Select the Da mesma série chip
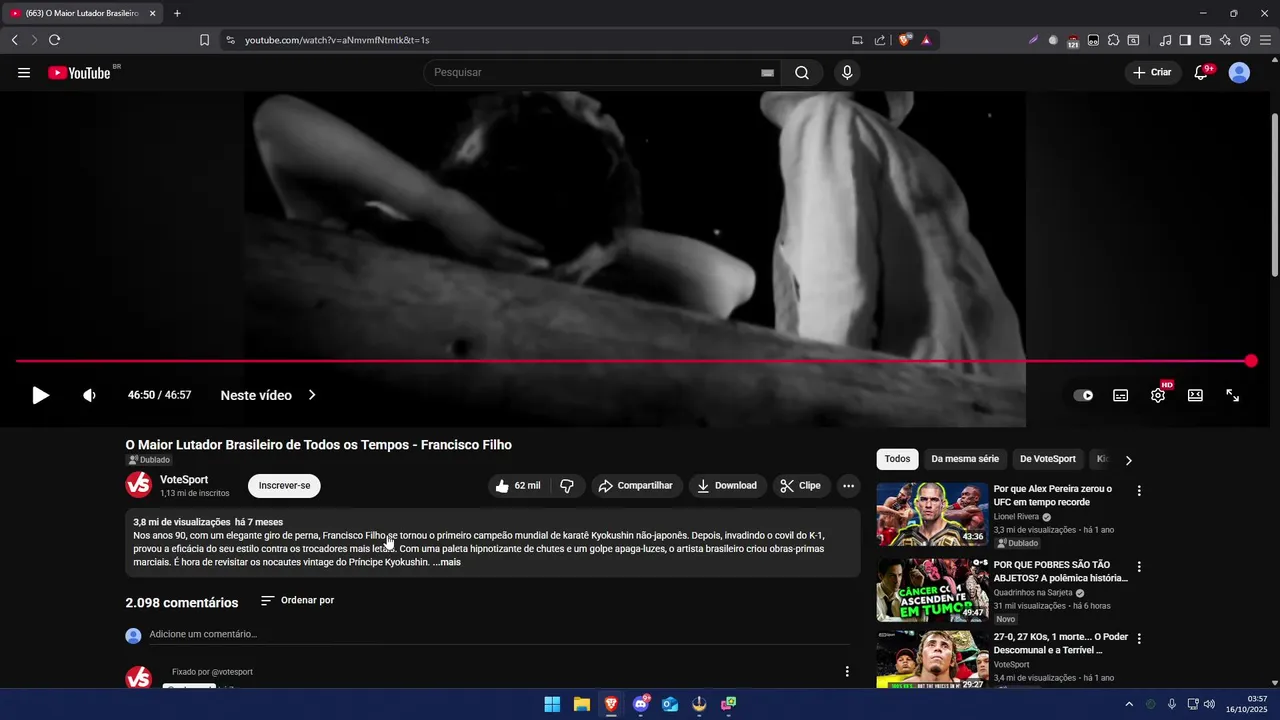Image resolution: width=1280 pixels, height=720 pixels. pos(965,459)
